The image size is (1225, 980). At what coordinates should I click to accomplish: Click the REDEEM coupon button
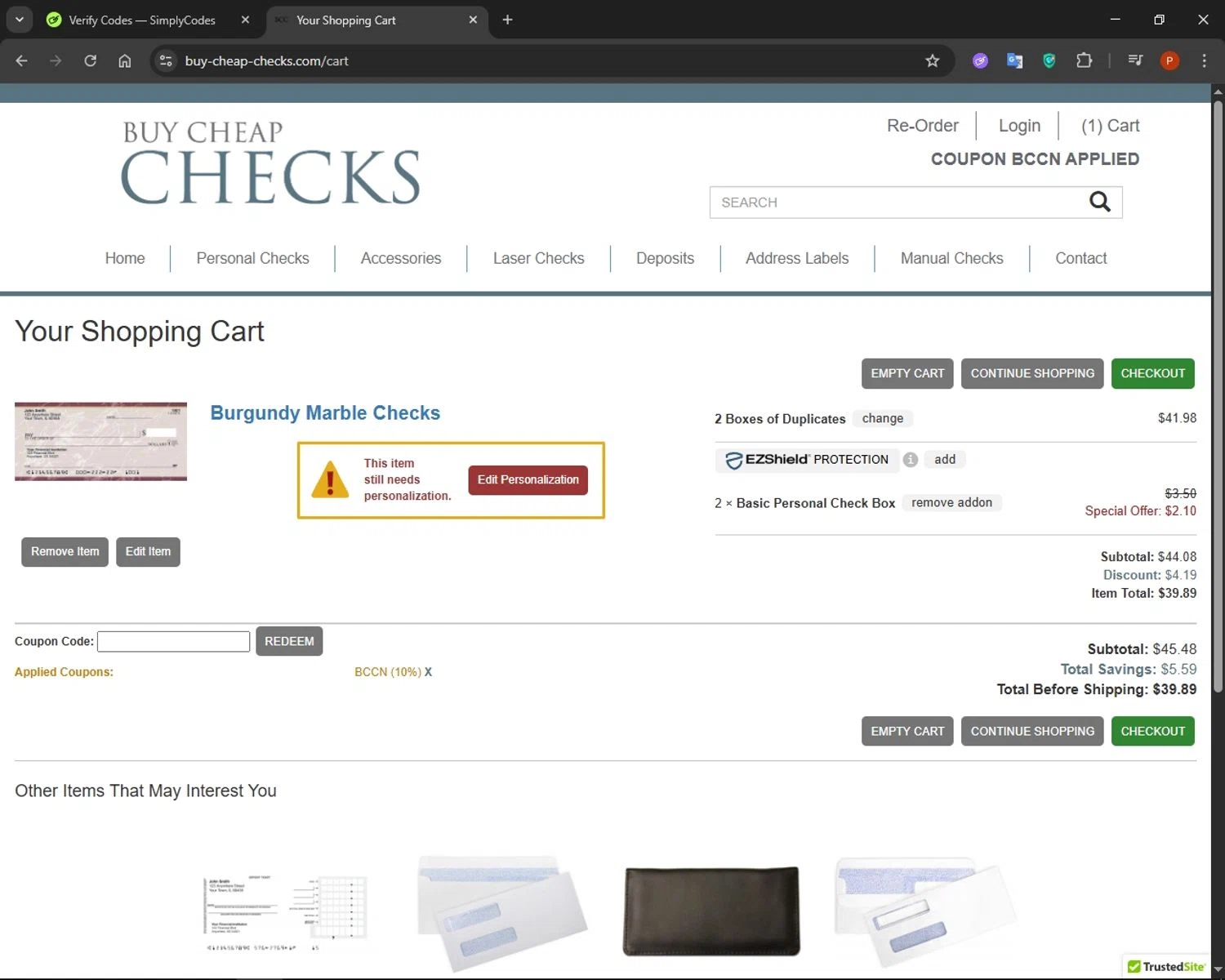click(289, 641)
